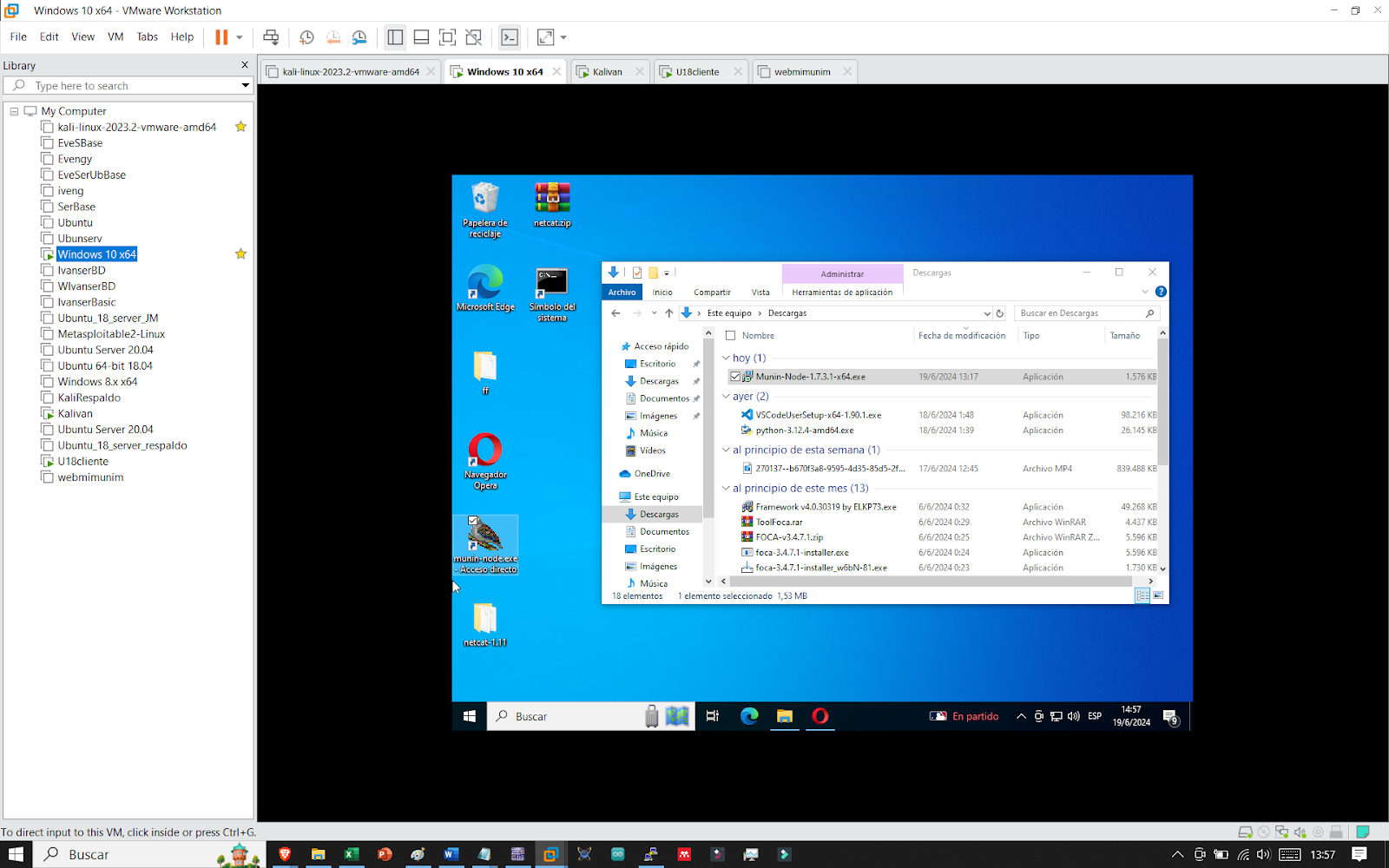Select the Papelera de reciclaje icon
The image size is (1389, 868).
tap(485, 209)
